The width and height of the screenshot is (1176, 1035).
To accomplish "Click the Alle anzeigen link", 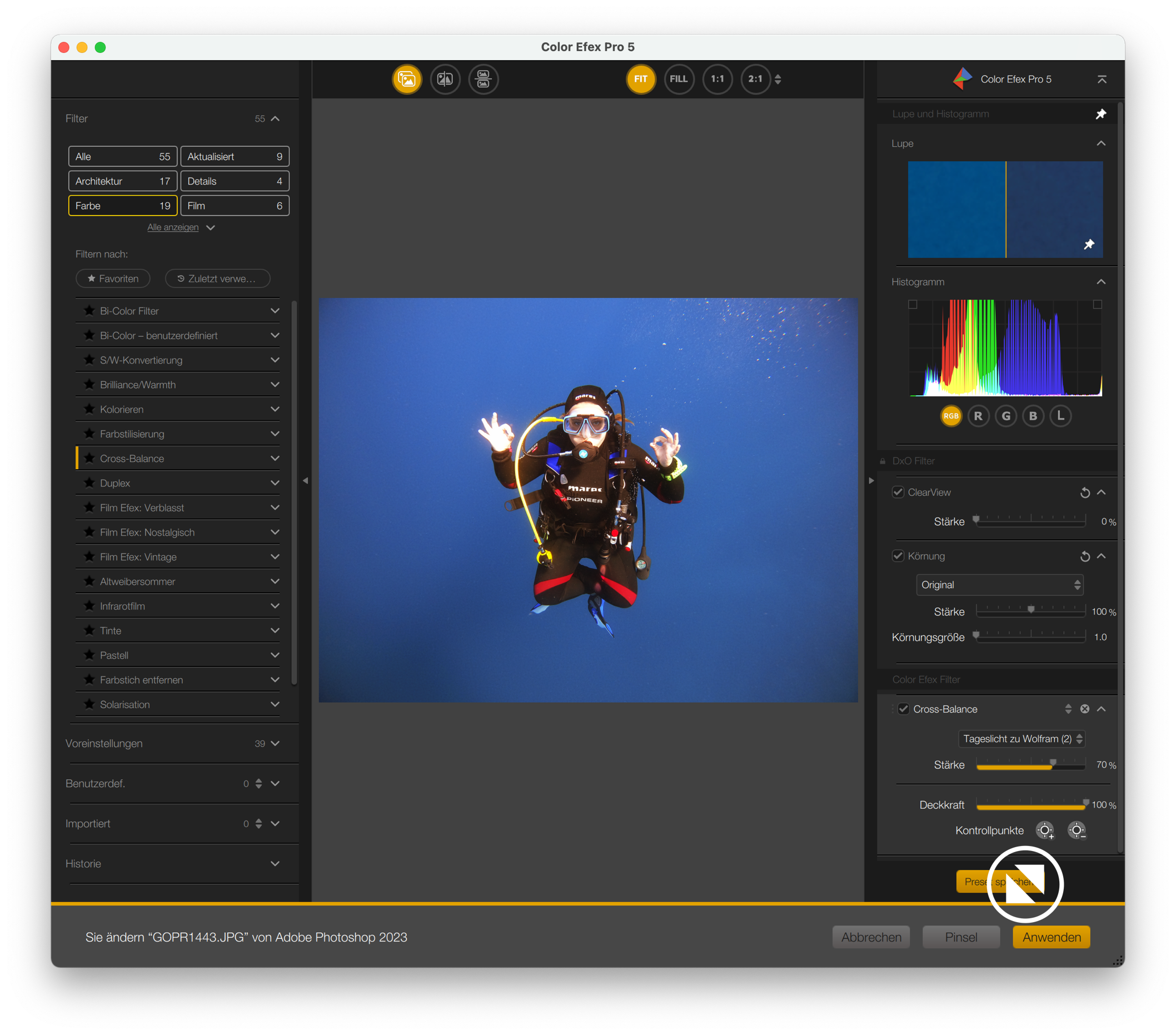I will (173, 227).
